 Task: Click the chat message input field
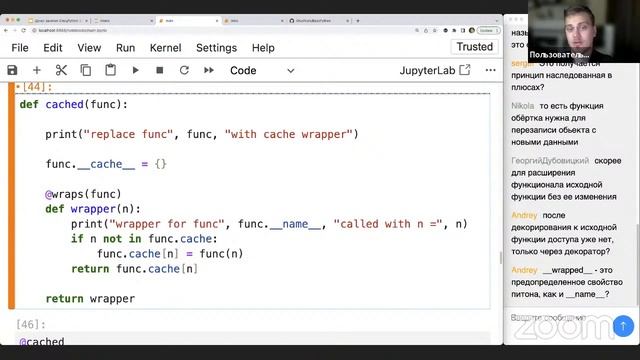pos(559,318)
